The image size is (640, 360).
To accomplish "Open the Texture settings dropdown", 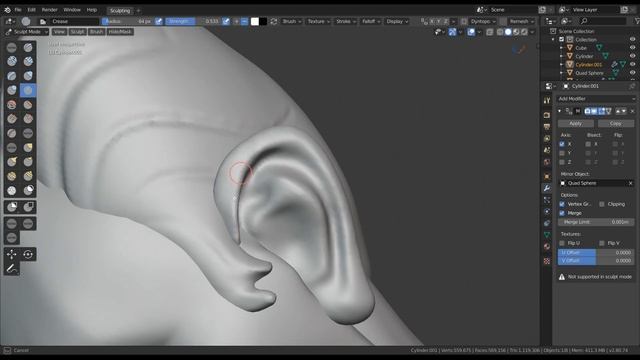I will pos(318,21).
